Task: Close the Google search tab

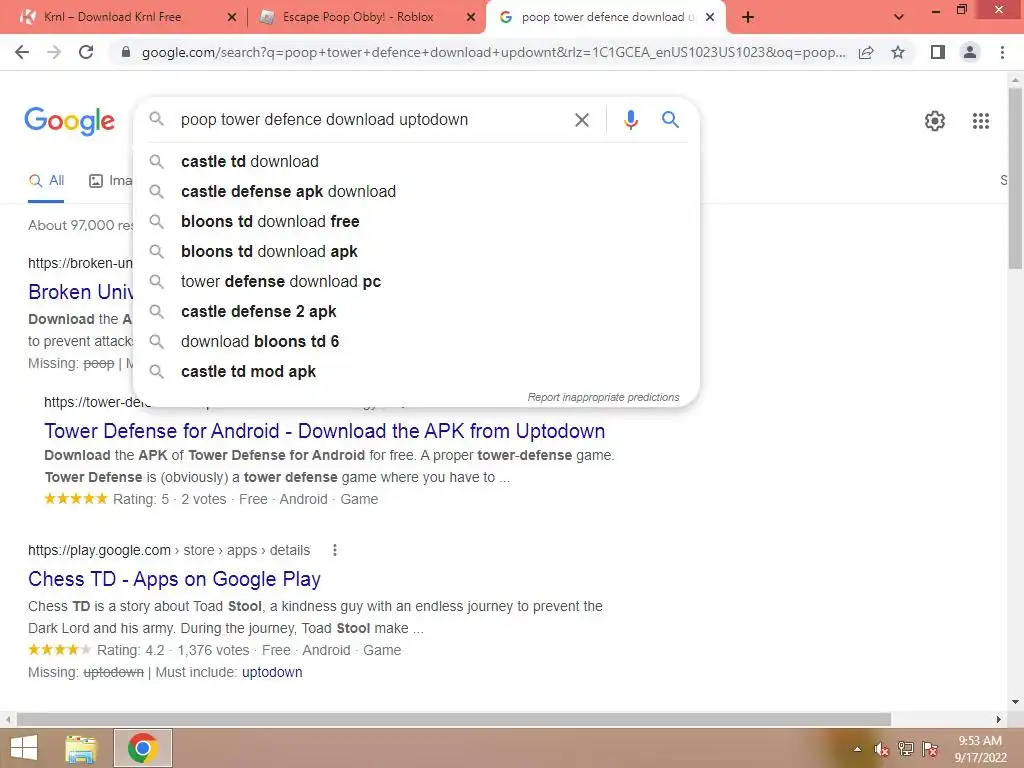Action: 711,17
